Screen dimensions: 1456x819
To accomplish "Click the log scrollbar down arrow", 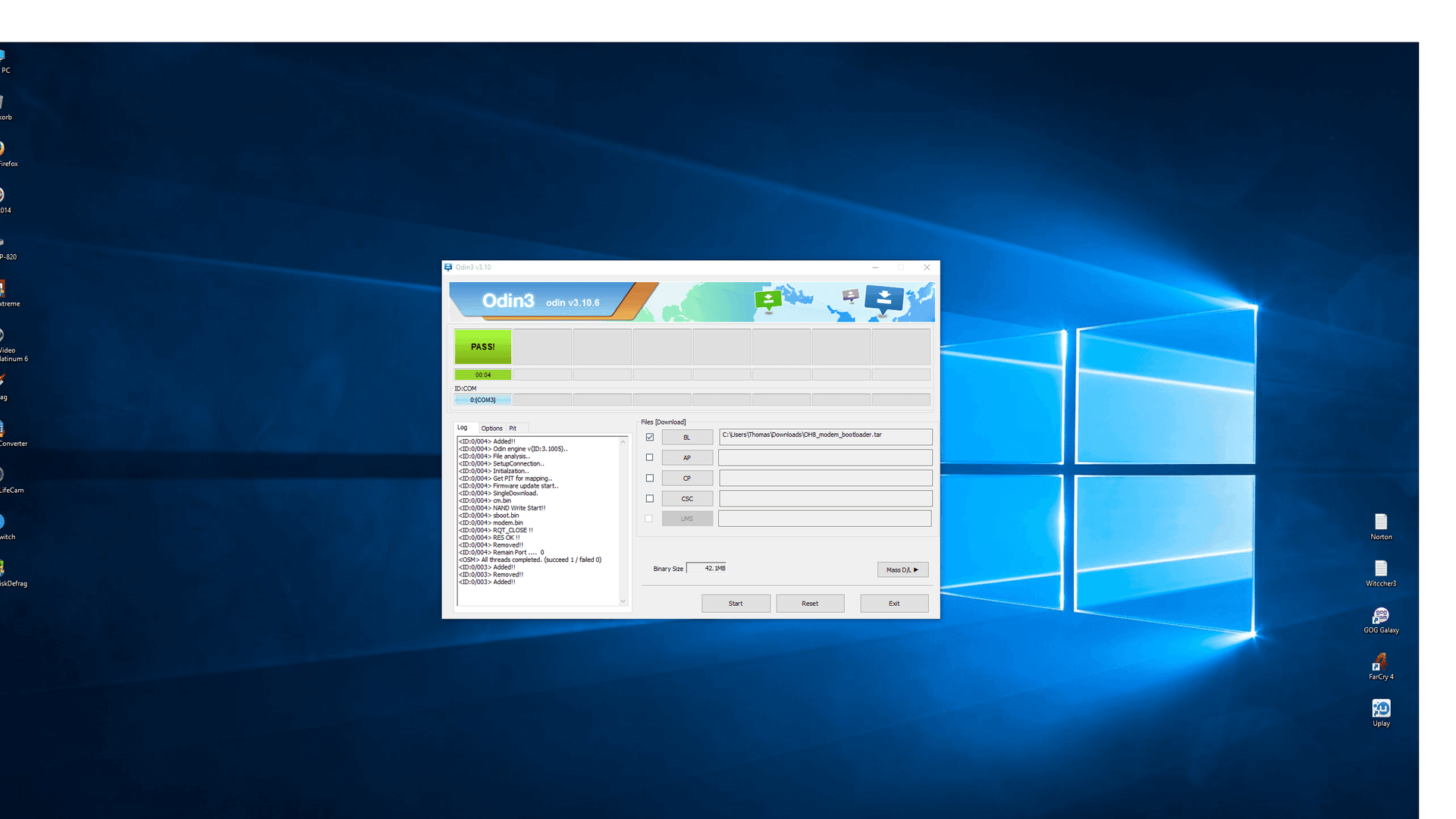I will click(623, 601).
